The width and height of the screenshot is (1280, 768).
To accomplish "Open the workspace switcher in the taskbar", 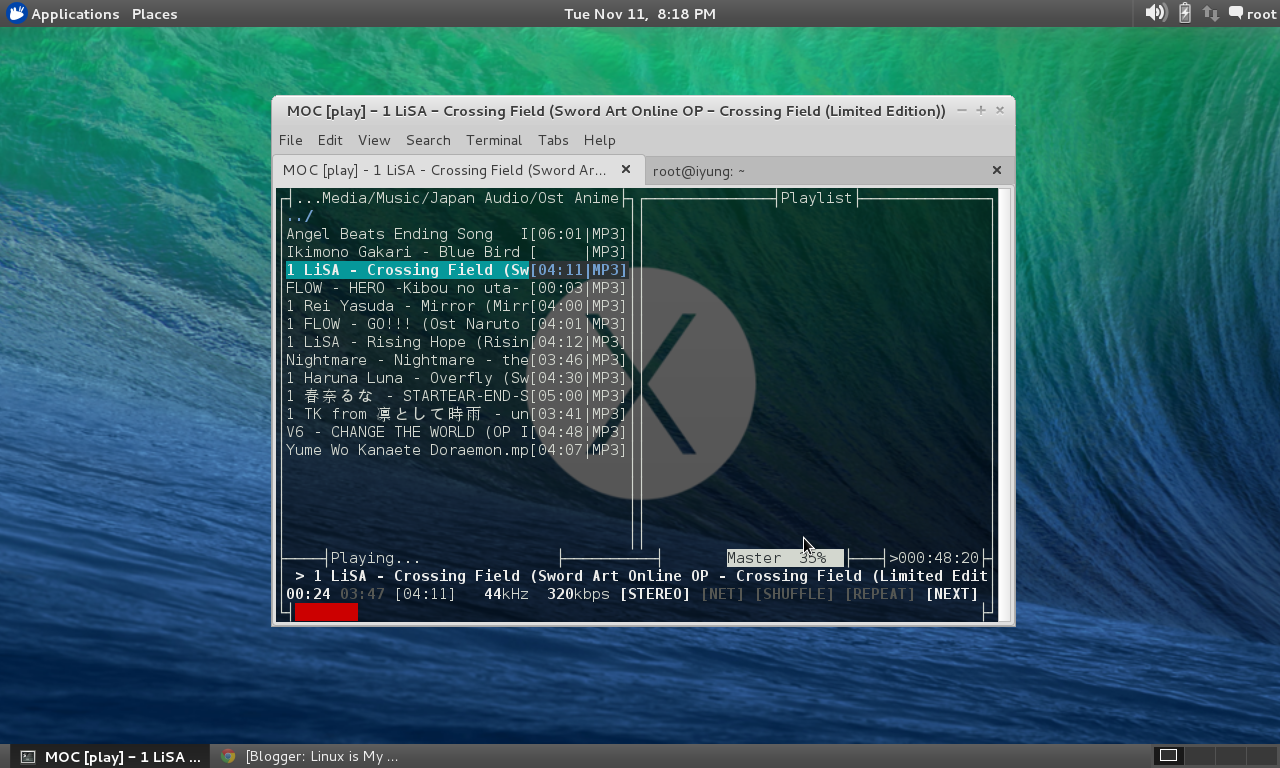I will (1167, 755).
